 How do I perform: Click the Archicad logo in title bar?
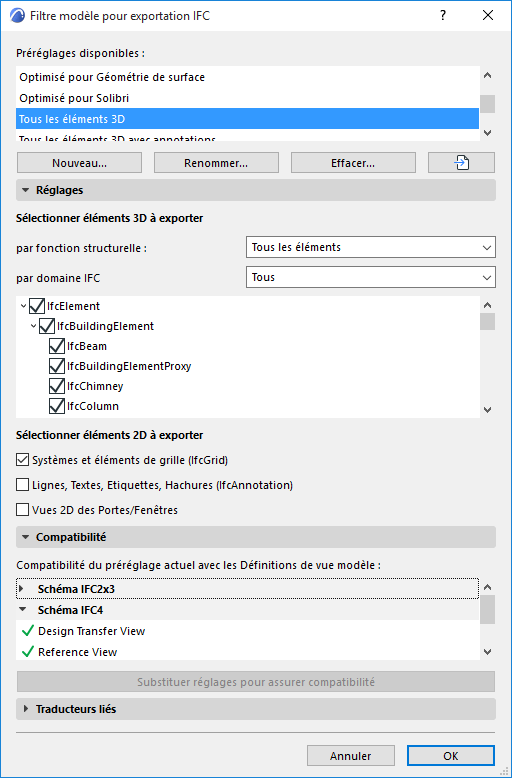pyautogui.click(x=18, y=15)
